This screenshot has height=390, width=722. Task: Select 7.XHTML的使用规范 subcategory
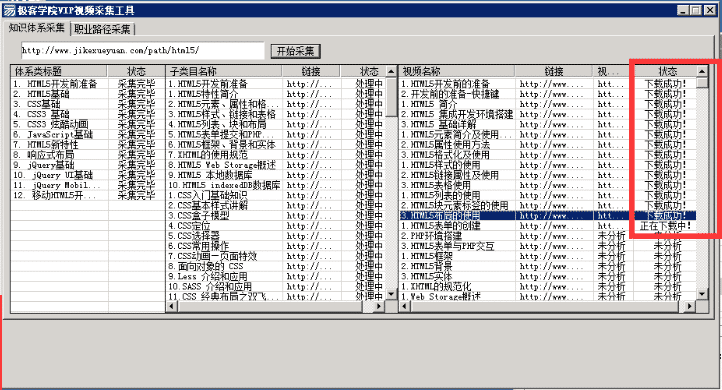276,155
